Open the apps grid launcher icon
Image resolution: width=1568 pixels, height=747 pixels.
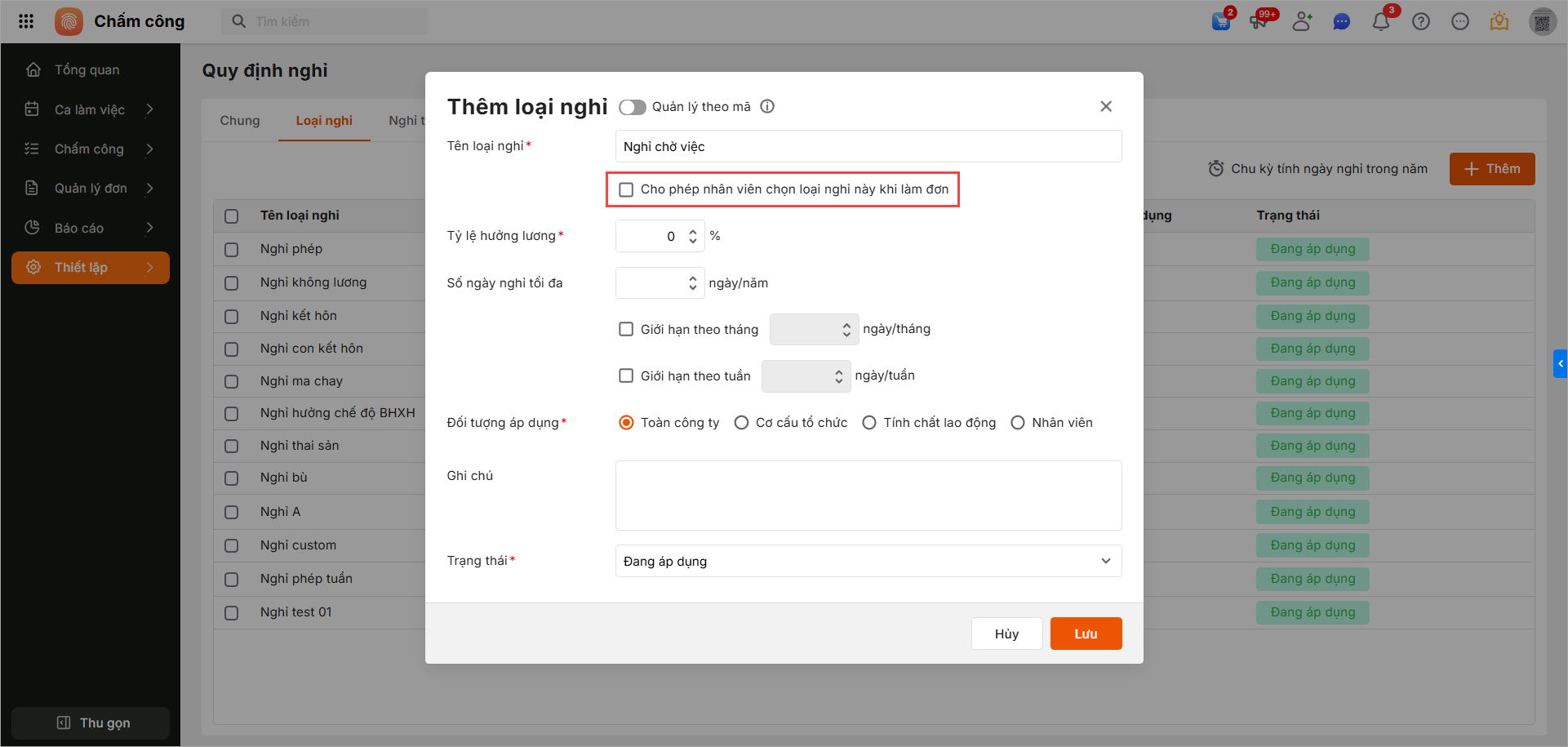pyautogui.click(x=26, y=21)
